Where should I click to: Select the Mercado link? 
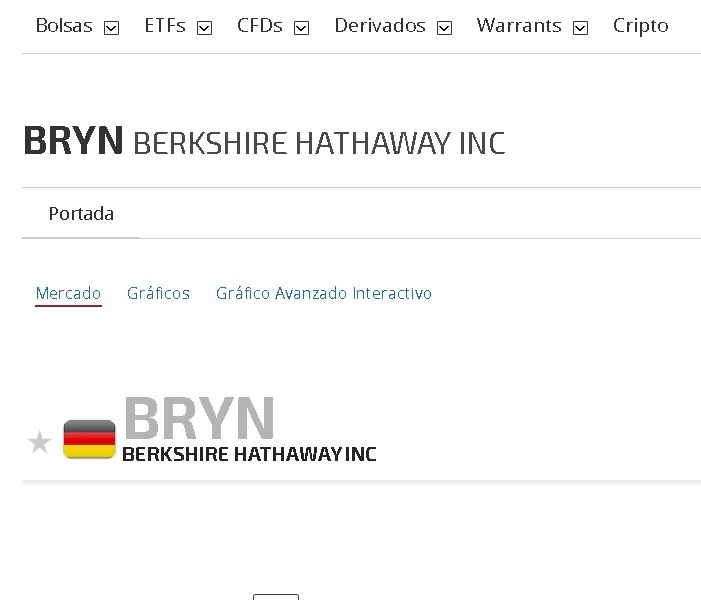(68, 293)
